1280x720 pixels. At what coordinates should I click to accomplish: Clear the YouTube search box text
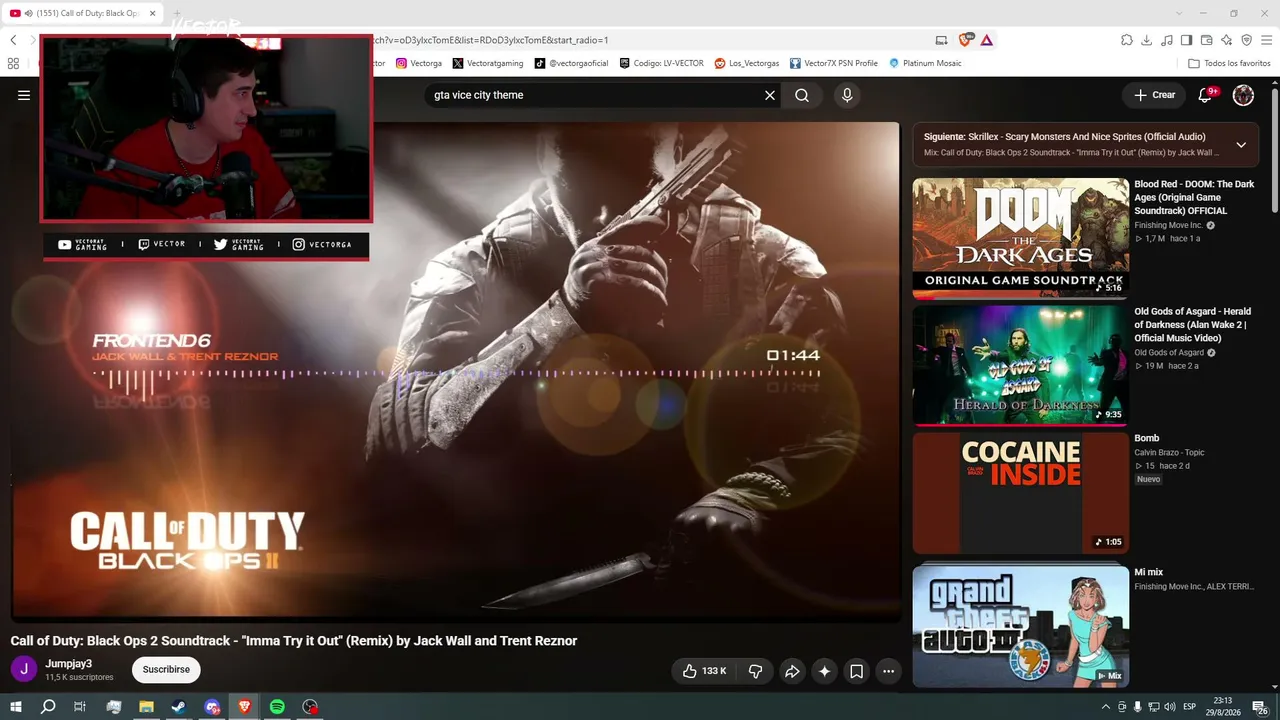pos(770,95)
